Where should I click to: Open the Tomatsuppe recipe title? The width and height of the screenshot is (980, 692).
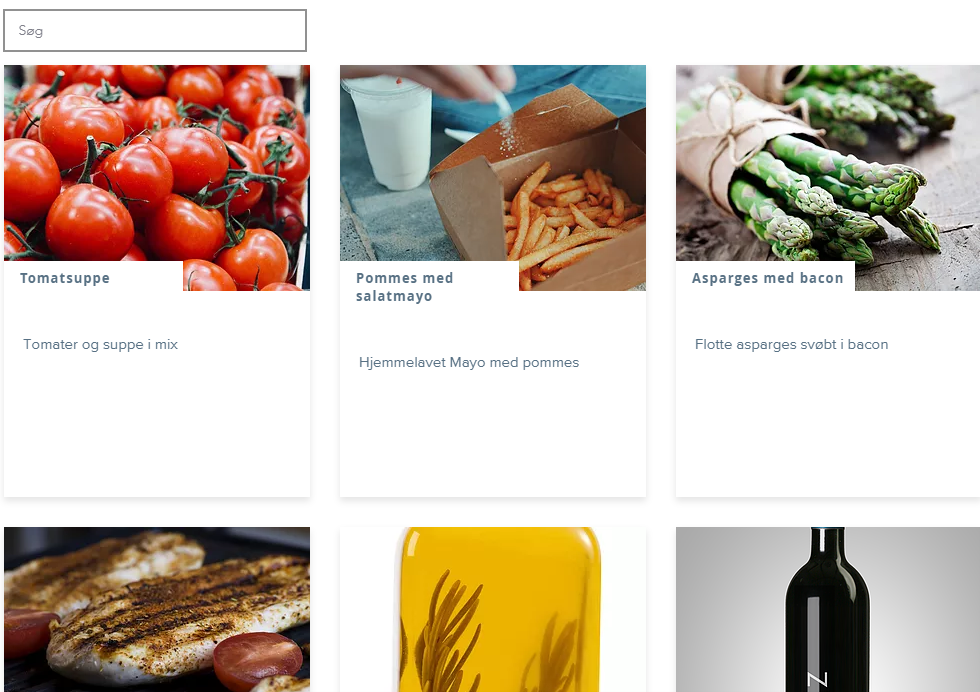click(x=65, y=278)
